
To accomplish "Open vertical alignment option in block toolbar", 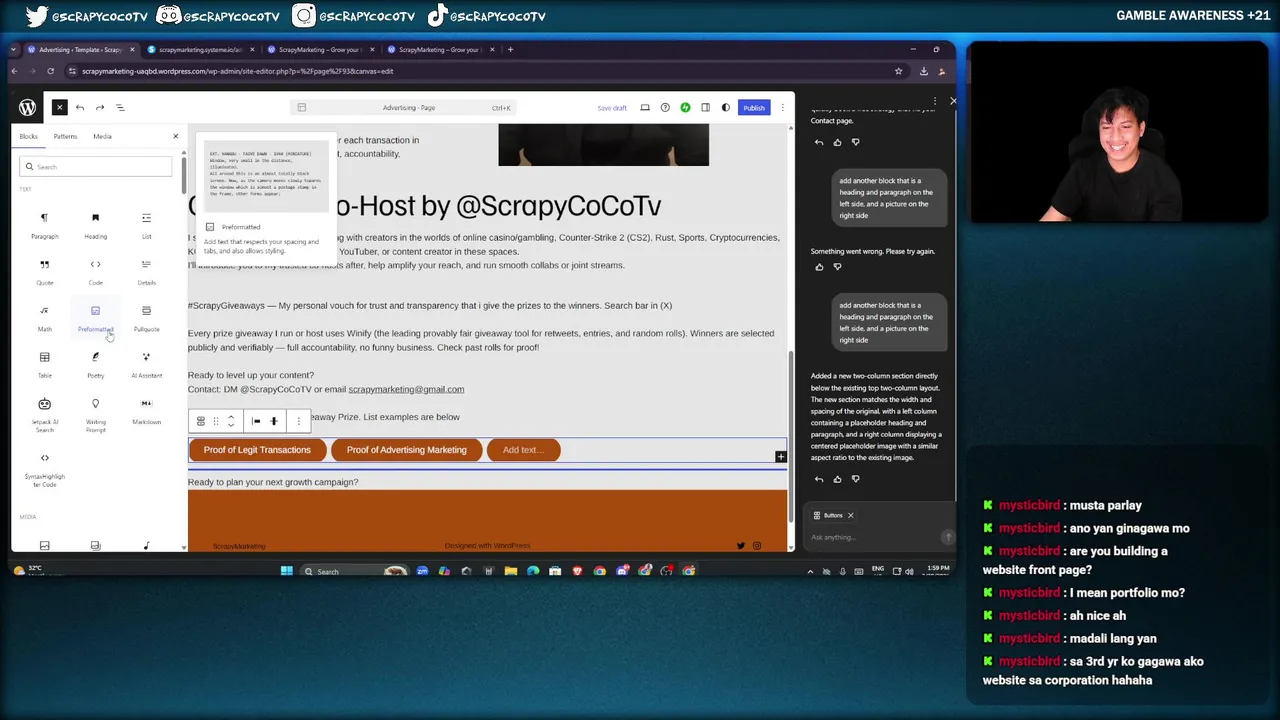I will [274, 421].
